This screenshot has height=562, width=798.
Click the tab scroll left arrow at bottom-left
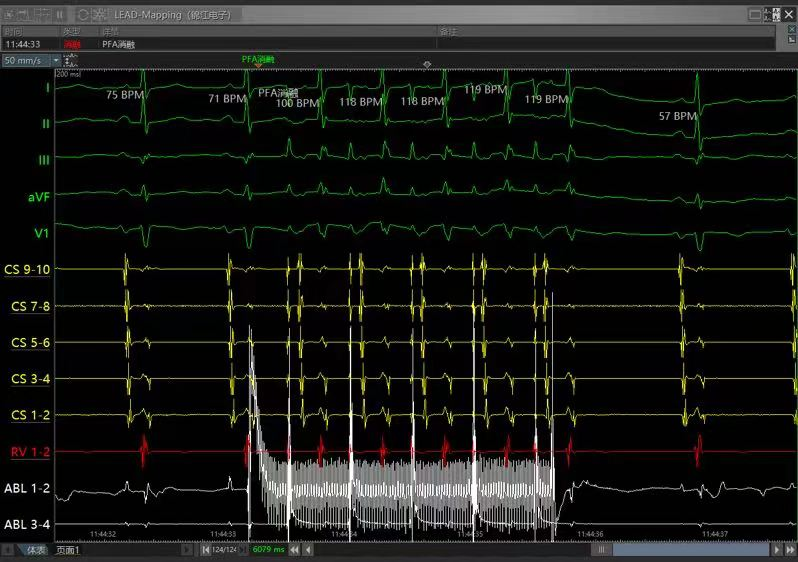[8, 550]
